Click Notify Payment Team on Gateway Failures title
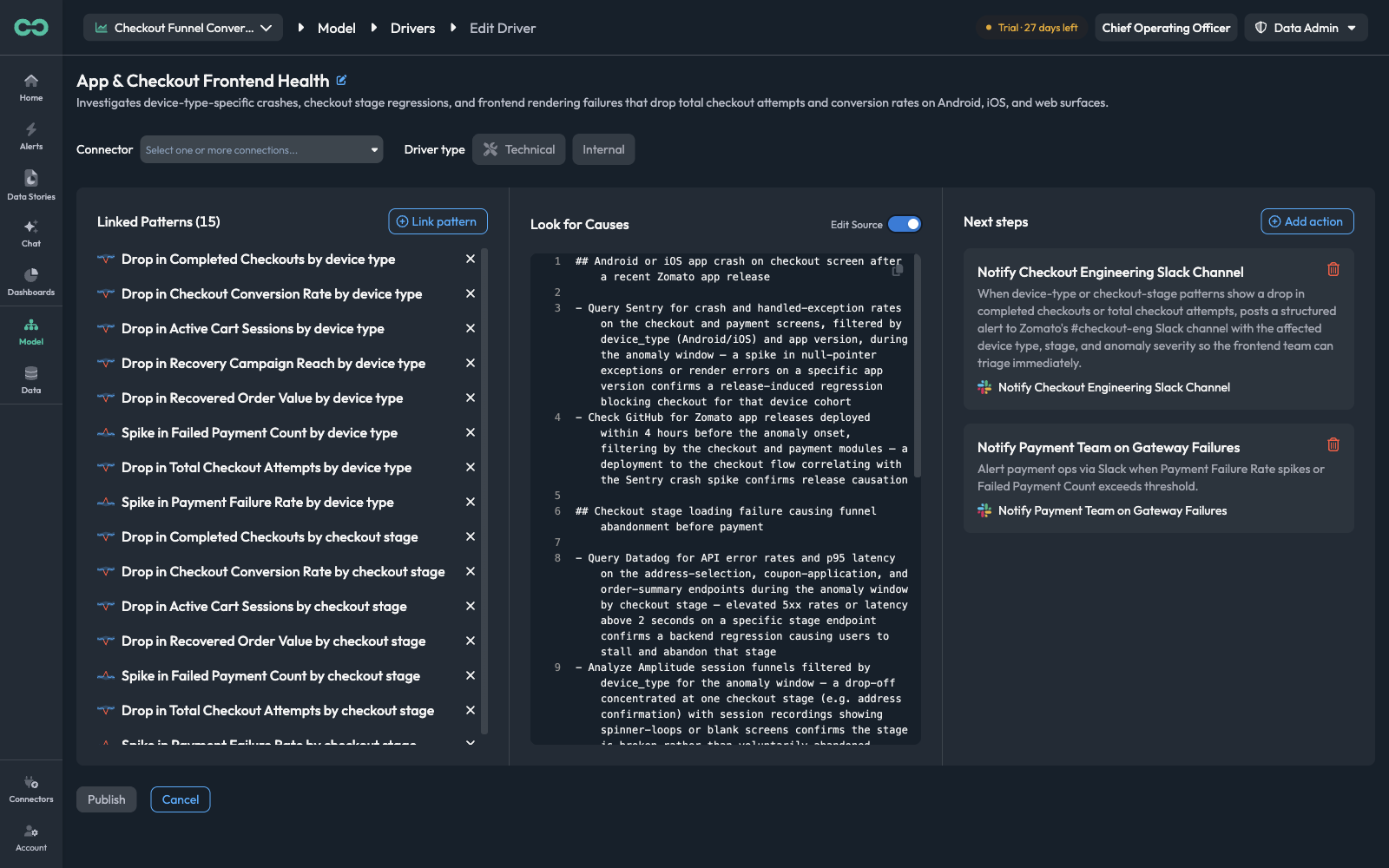 (x=1109, y=447)
